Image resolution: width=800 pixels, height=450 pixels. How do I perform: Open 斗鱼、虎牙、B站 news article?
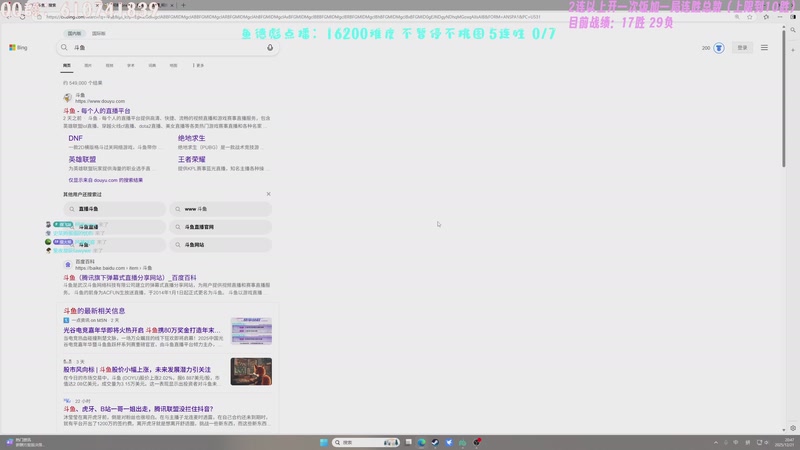(138, 409)
